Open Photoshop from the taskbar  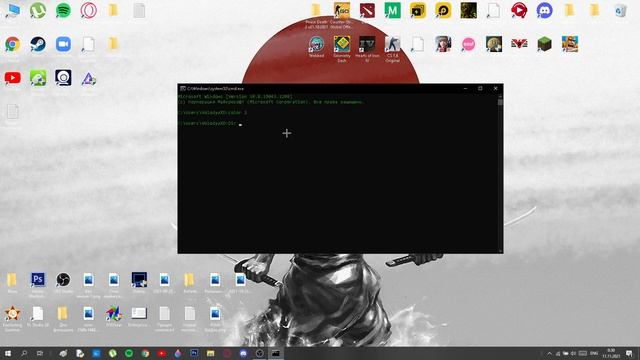click(194, 353)
